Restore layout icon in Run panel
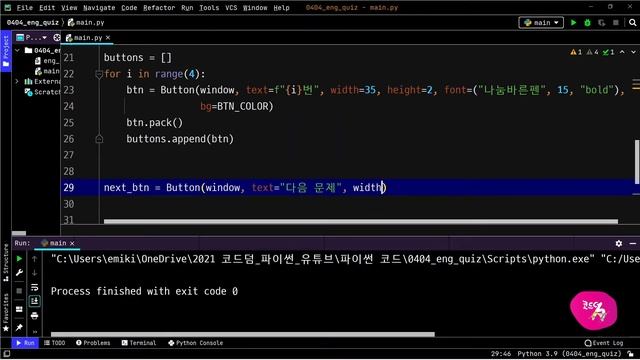The height and width of the screenshot is (360, 640). click(x=19, y=309)
